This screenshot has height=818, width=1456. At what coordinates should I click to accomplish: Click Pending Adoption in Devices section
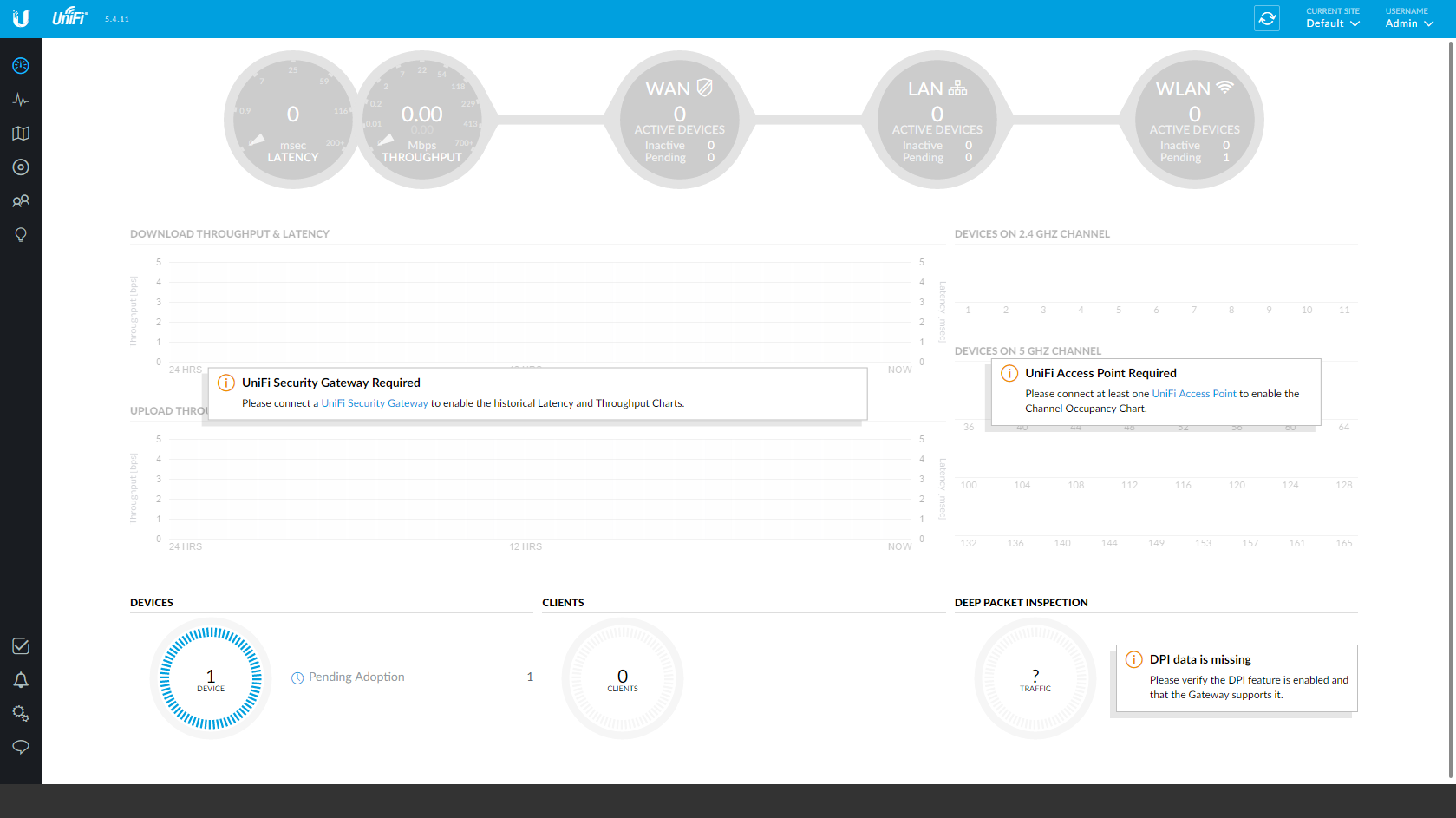pyautogui.click(x=356, y=677)
